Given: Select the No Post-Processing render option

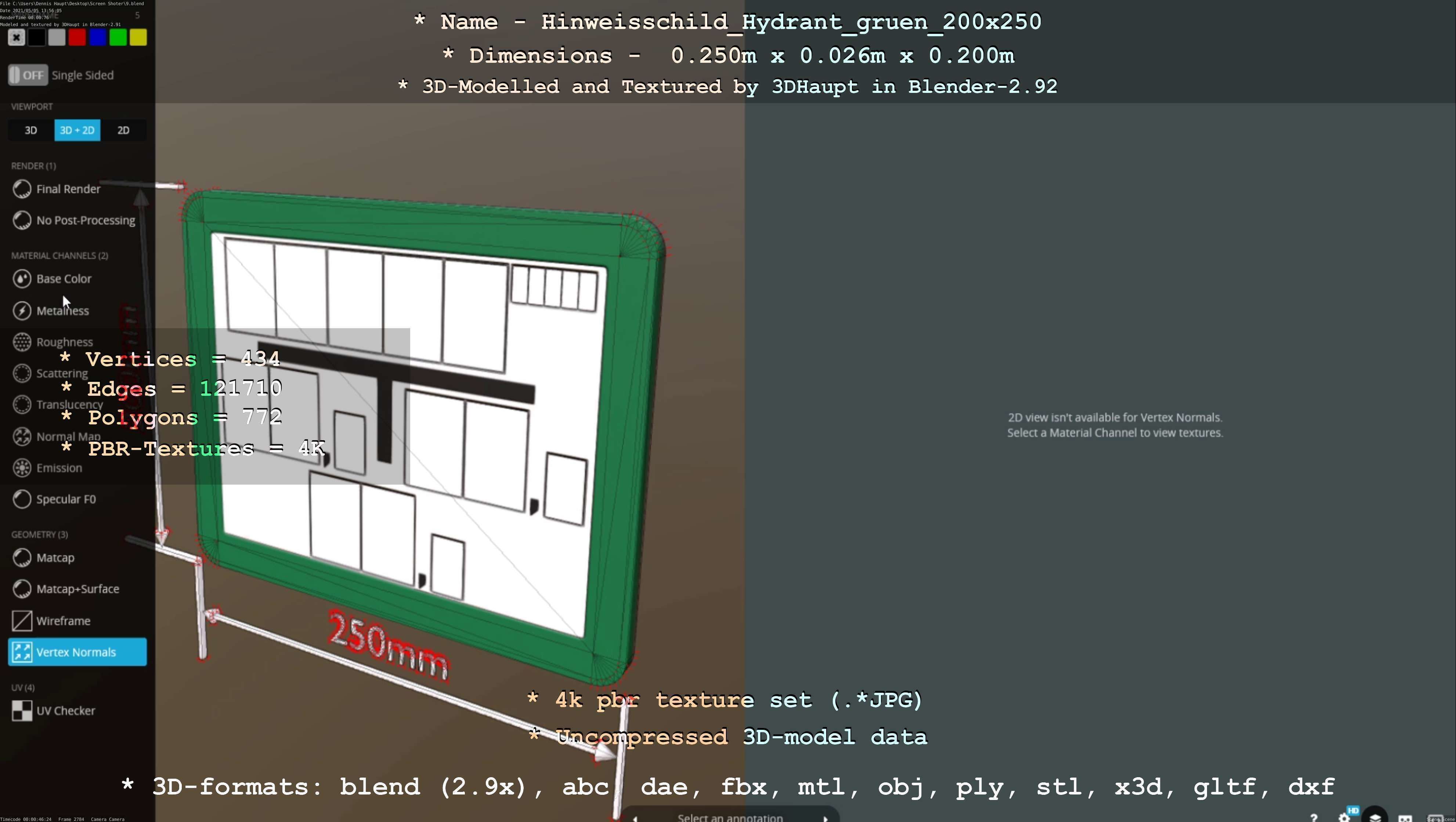Looking at the screenshot, I should coord(85,220).
